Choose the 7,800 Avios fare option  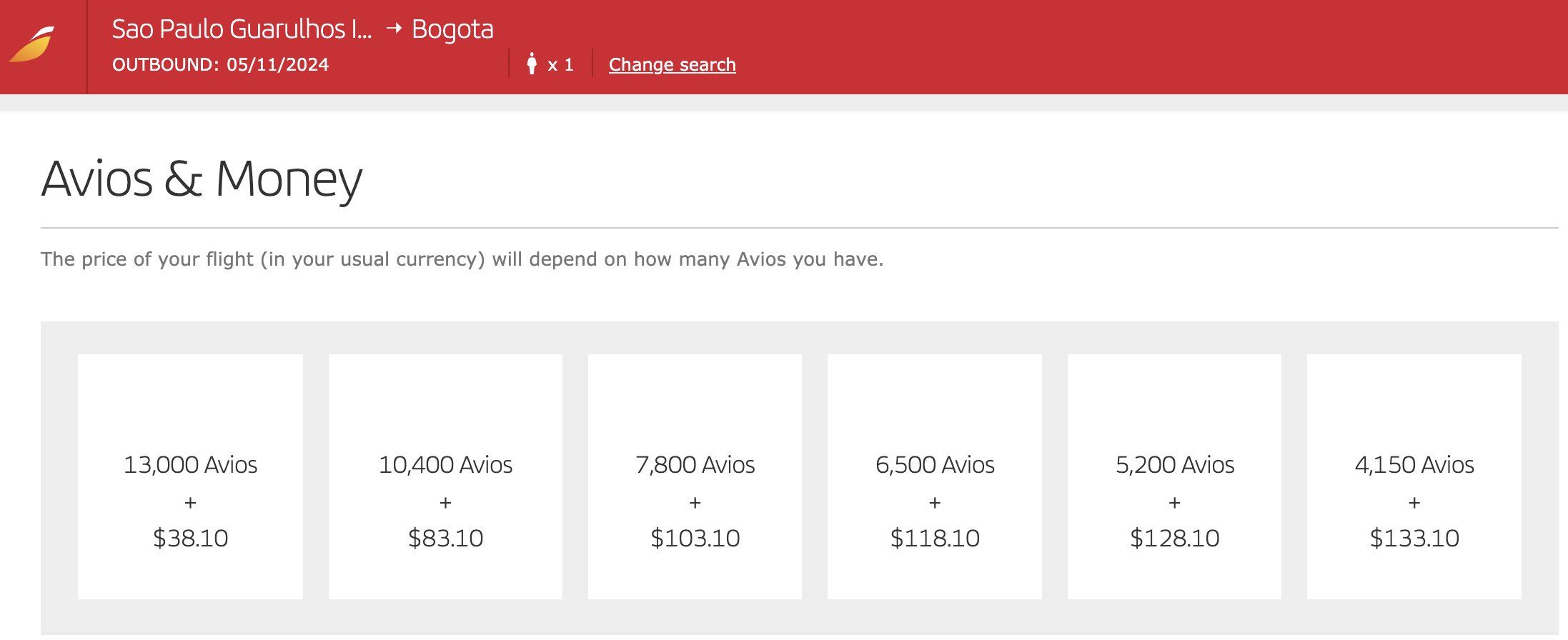tap(695, 476)
